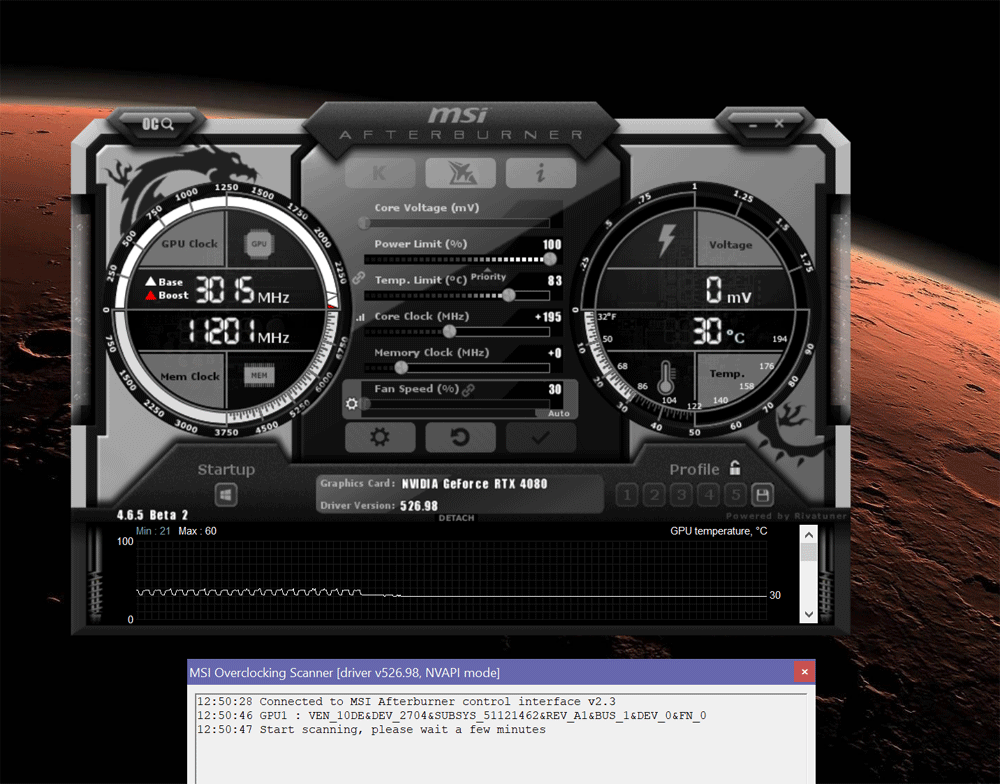1000x784 pixels.
Task: Toggle the profile lock icon
Action: coord(735,468)
